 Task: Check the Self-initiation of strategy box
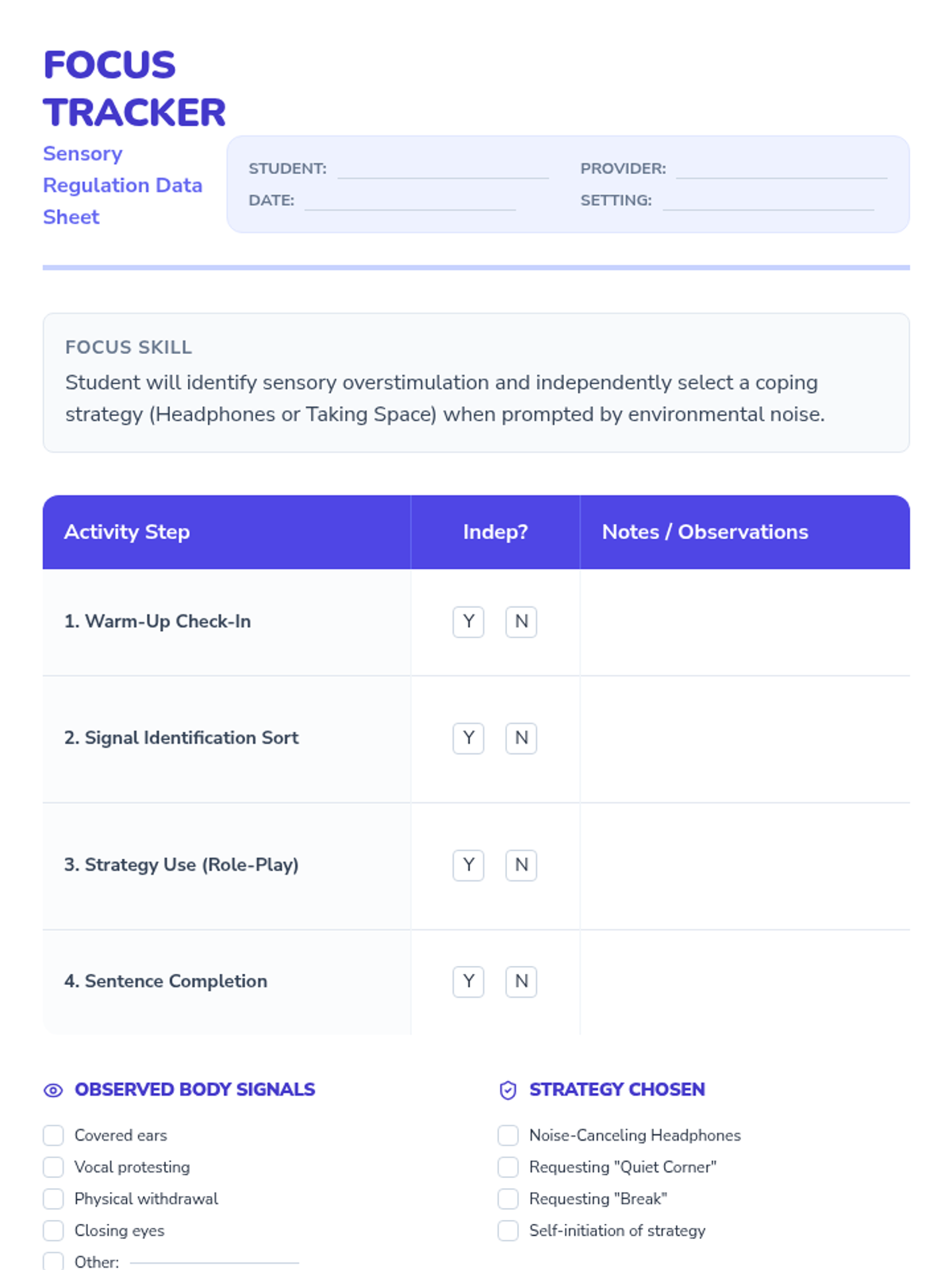click(x=508, y=1230)
